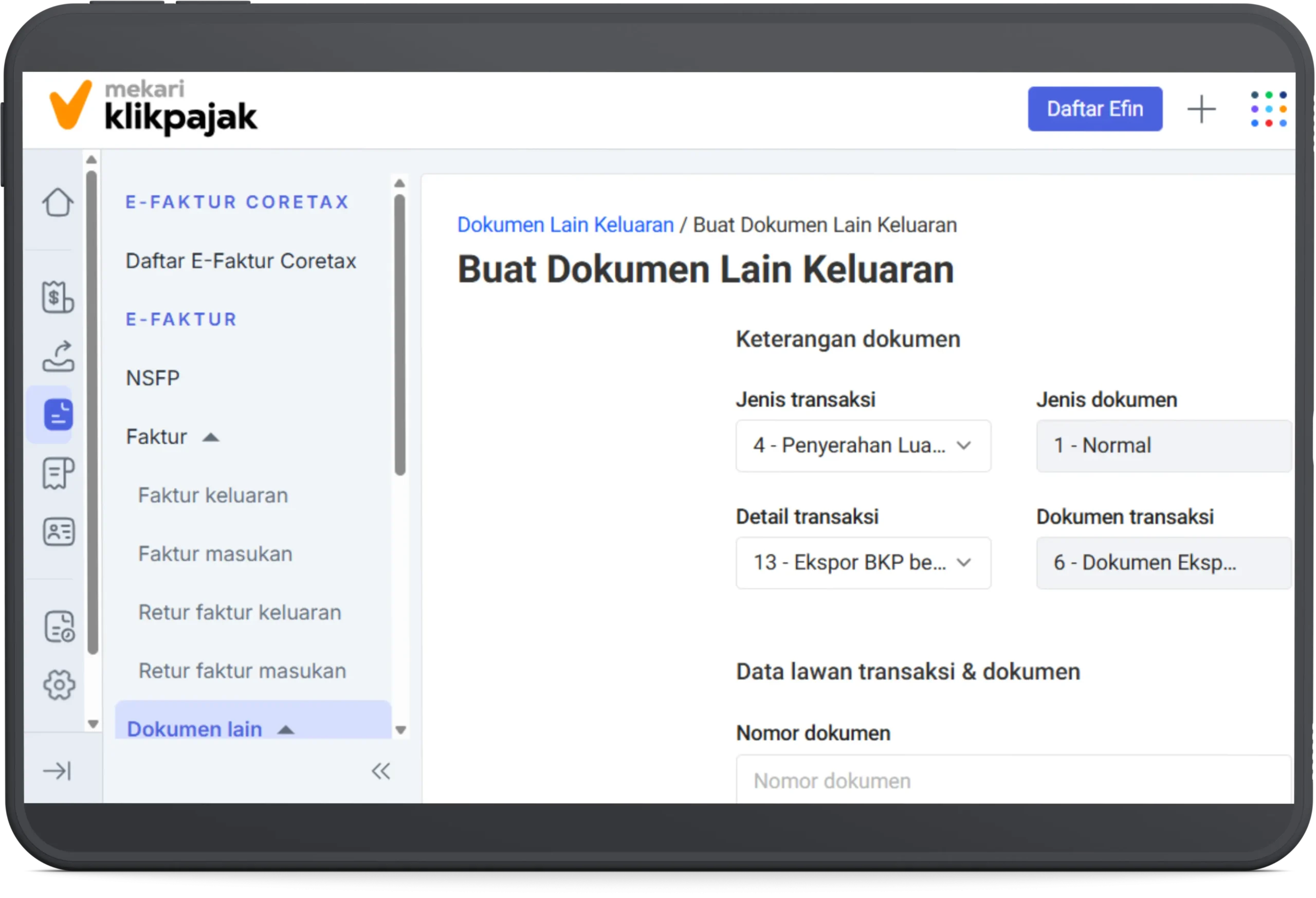The width and height of the screenshot is (1316, 898).
Task: Open the Dokumen Lain Keluaran breadcrumb link
Action: tap(565, 225)
